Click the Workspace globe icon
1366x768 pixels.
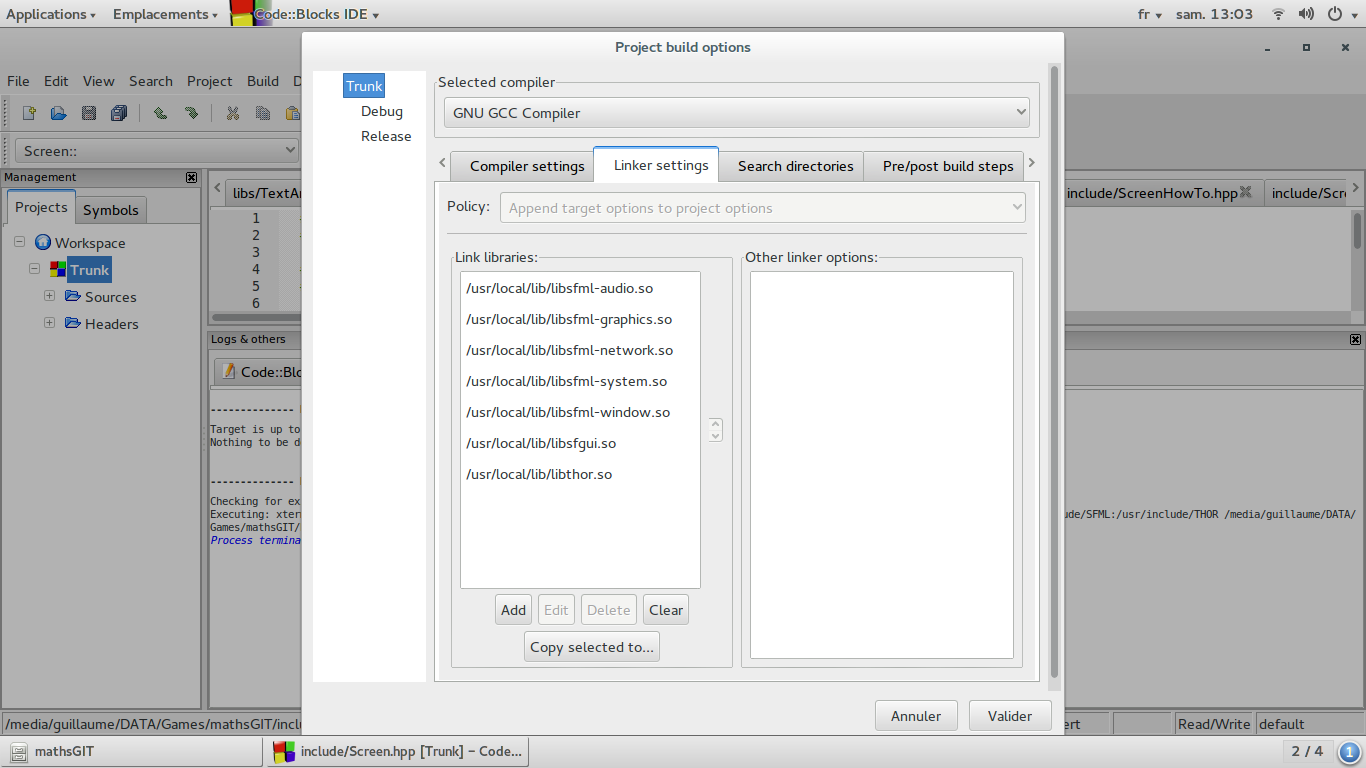click(42, 242)
